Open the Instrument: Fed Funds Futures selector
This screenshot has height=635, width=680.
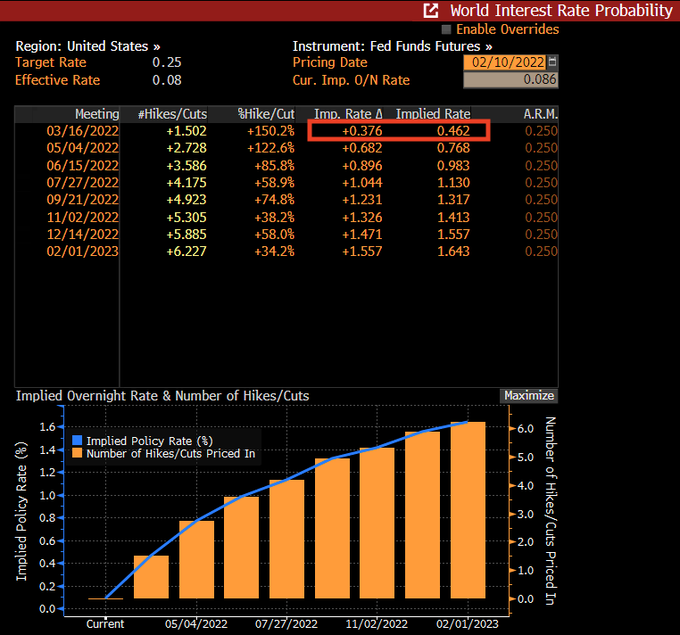pyautogui.click(x=392, y=46)
